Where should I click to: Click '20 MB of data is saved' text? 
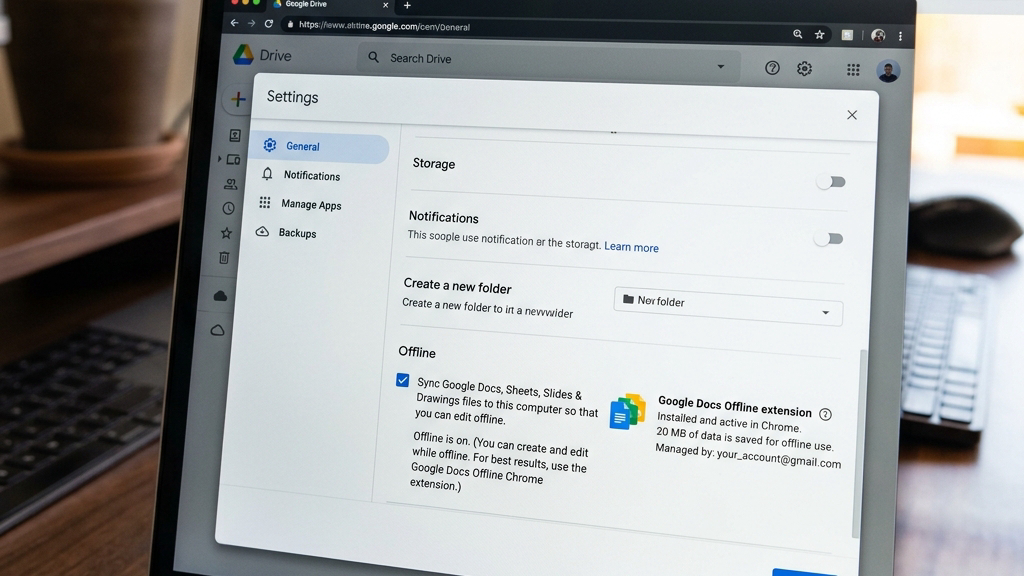point(744,440)
